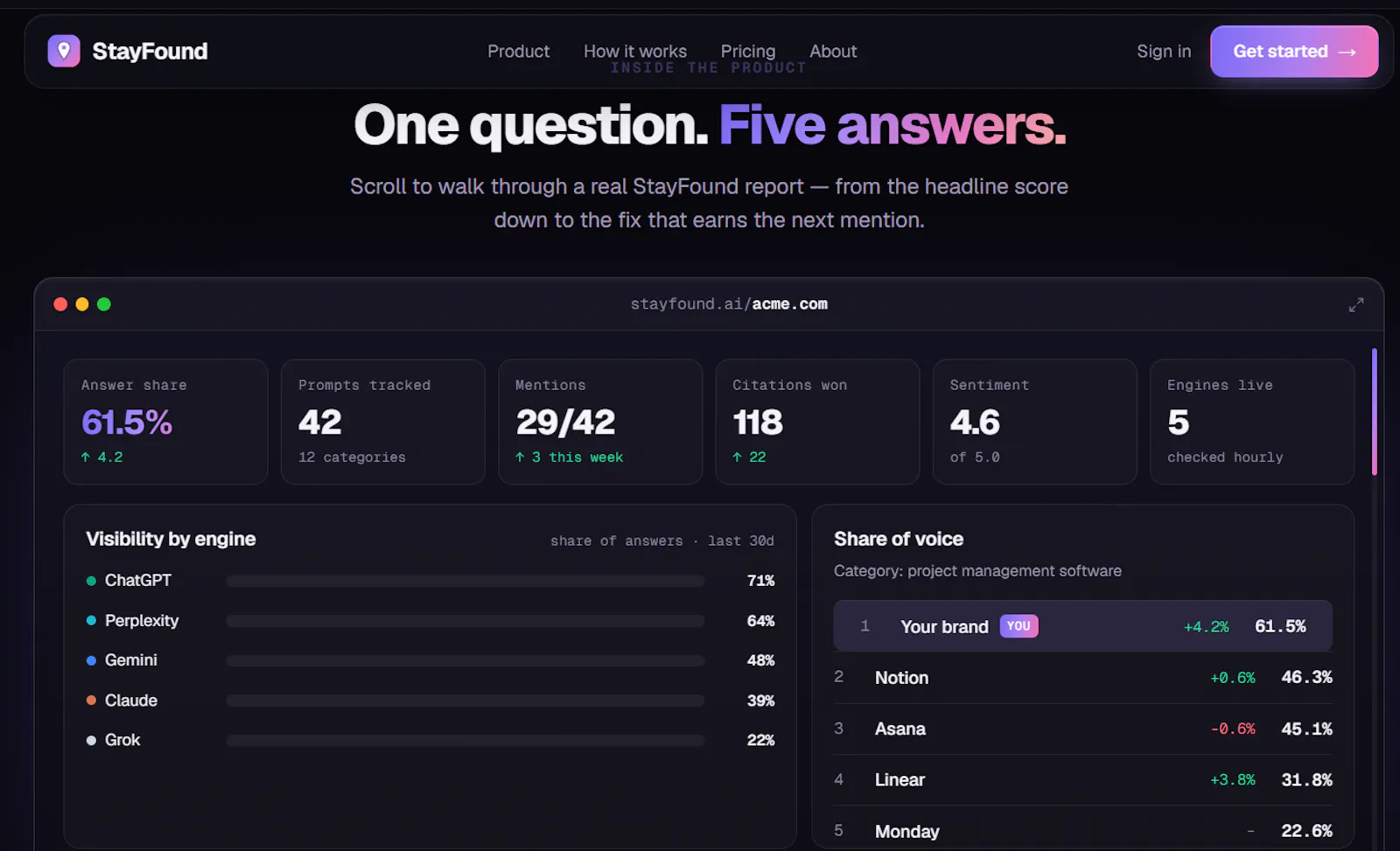Viewport: 1400px width, 851px height.
Task: Click the StayFound brand name
Action: click(150, 52)
